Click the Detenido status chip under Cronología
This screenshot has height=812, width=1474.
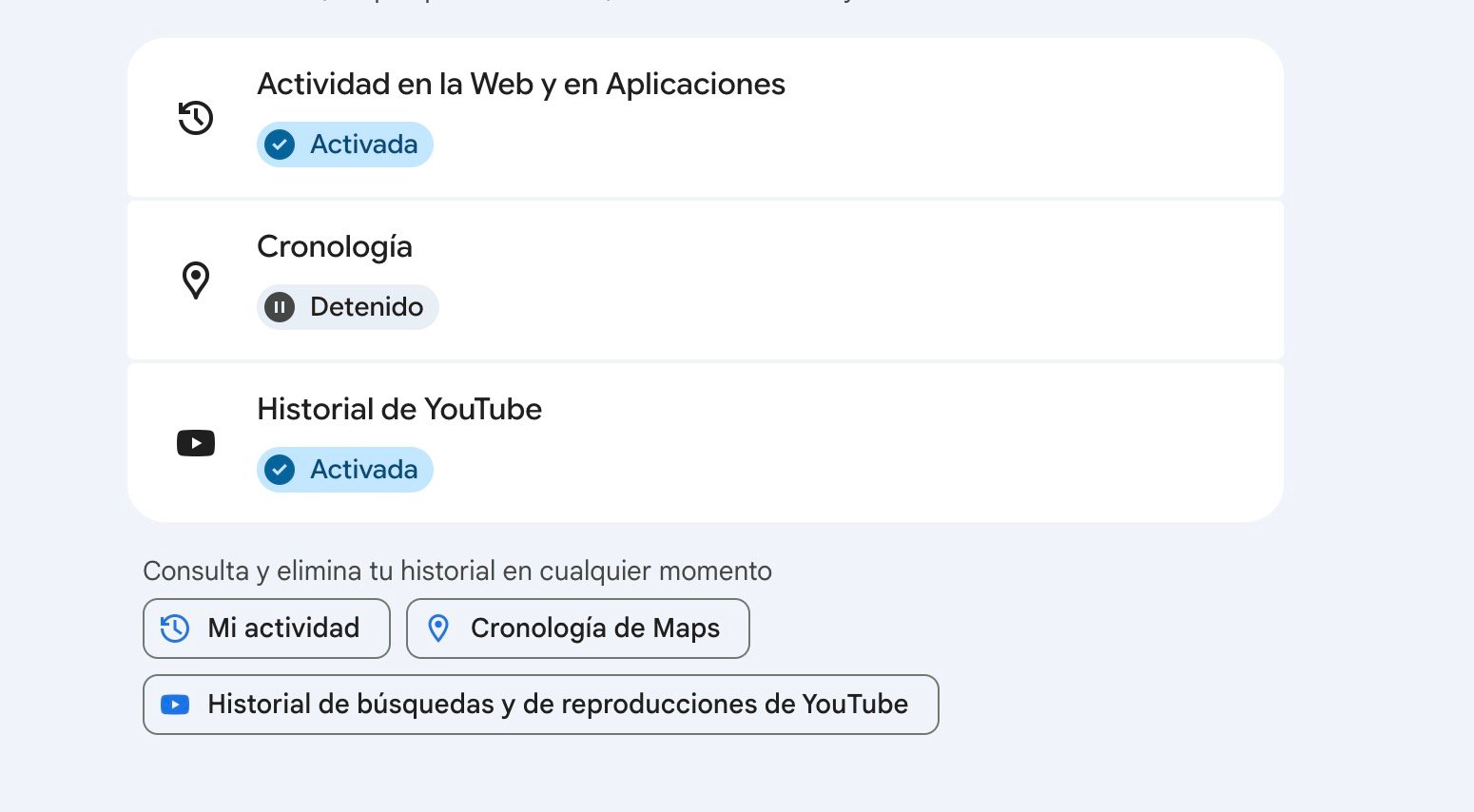(x=348, y=307)
